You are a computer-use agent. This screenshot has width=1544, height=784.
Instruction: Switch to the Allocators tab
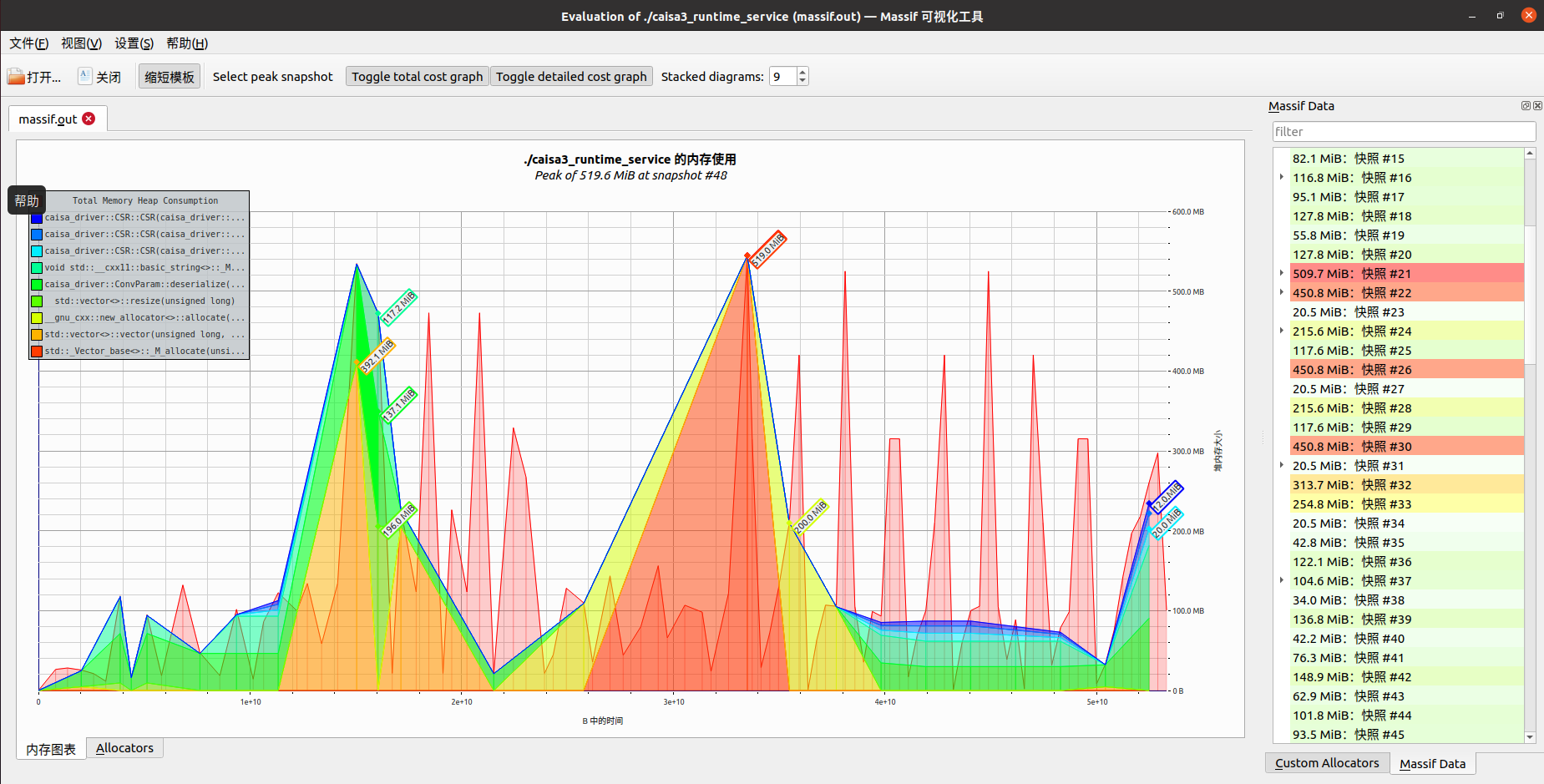[124, 748]
